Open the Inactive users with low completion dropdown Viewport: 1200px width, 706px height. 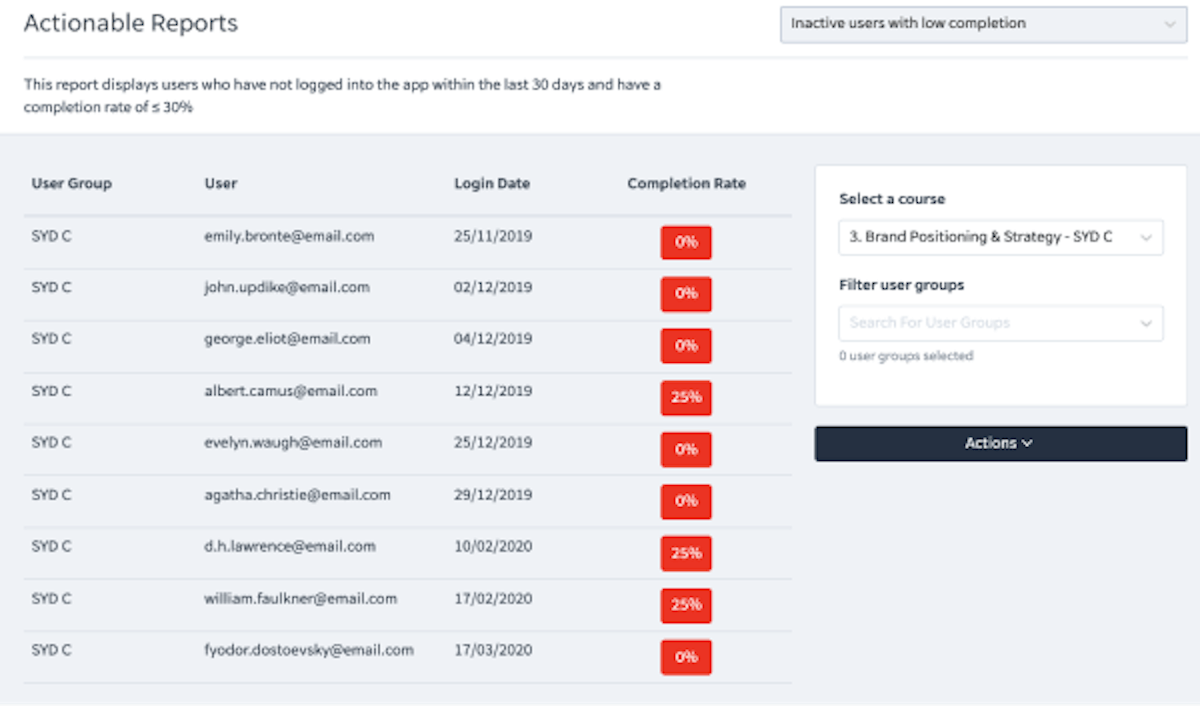[x=983, y=23]
